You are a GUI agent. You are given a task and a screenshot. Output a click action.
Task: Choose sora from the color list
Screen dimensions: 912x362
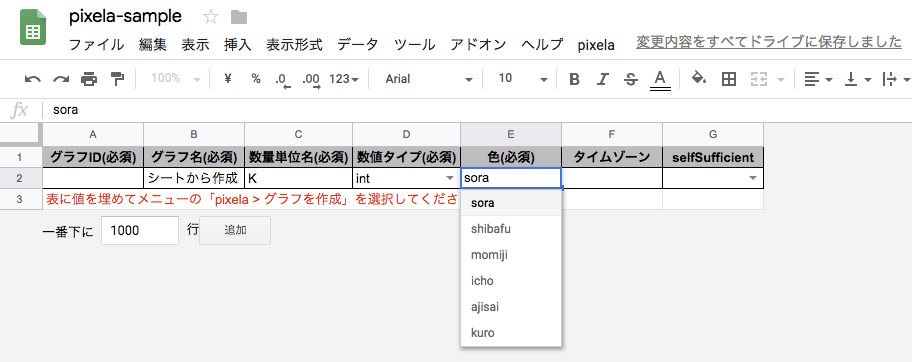(511, 203)
